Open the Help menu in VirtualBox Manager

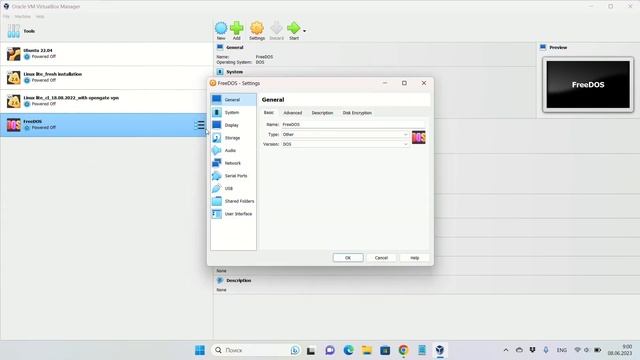click(x=40, y=16)
